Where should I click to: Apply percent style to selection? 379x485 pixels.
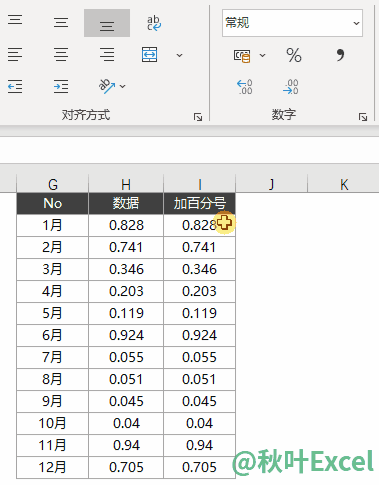(x=294, y=55)
